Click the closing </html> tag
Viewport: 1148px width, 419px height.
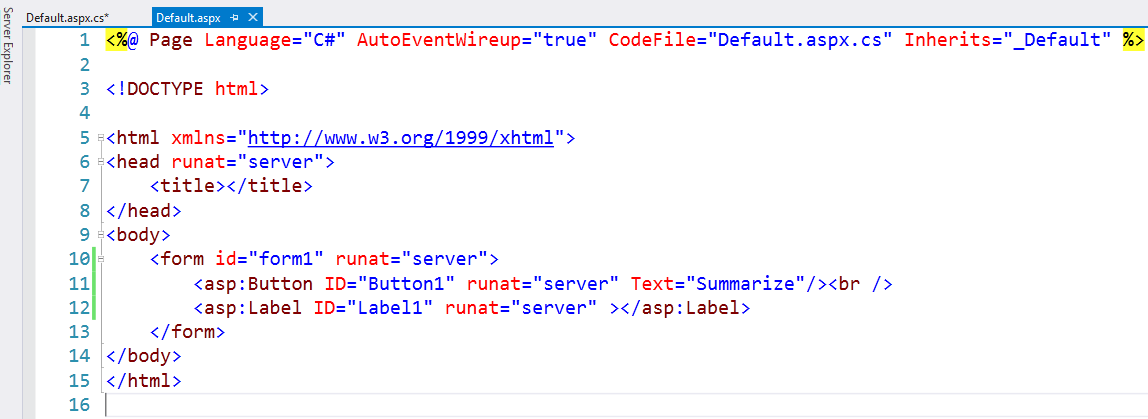[x=144, y=381]
